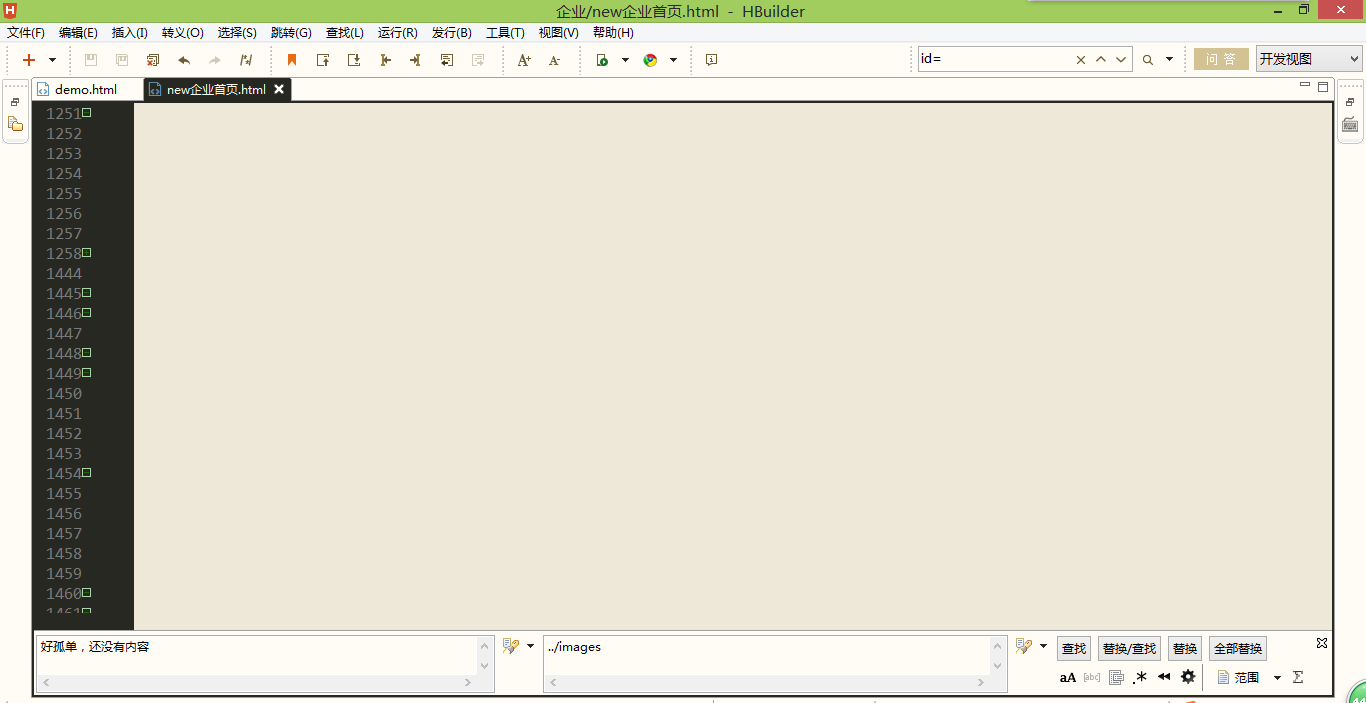This screenshot has width=1366, height=703.
Task: Click the red plus New file icon
Action: 29,60
